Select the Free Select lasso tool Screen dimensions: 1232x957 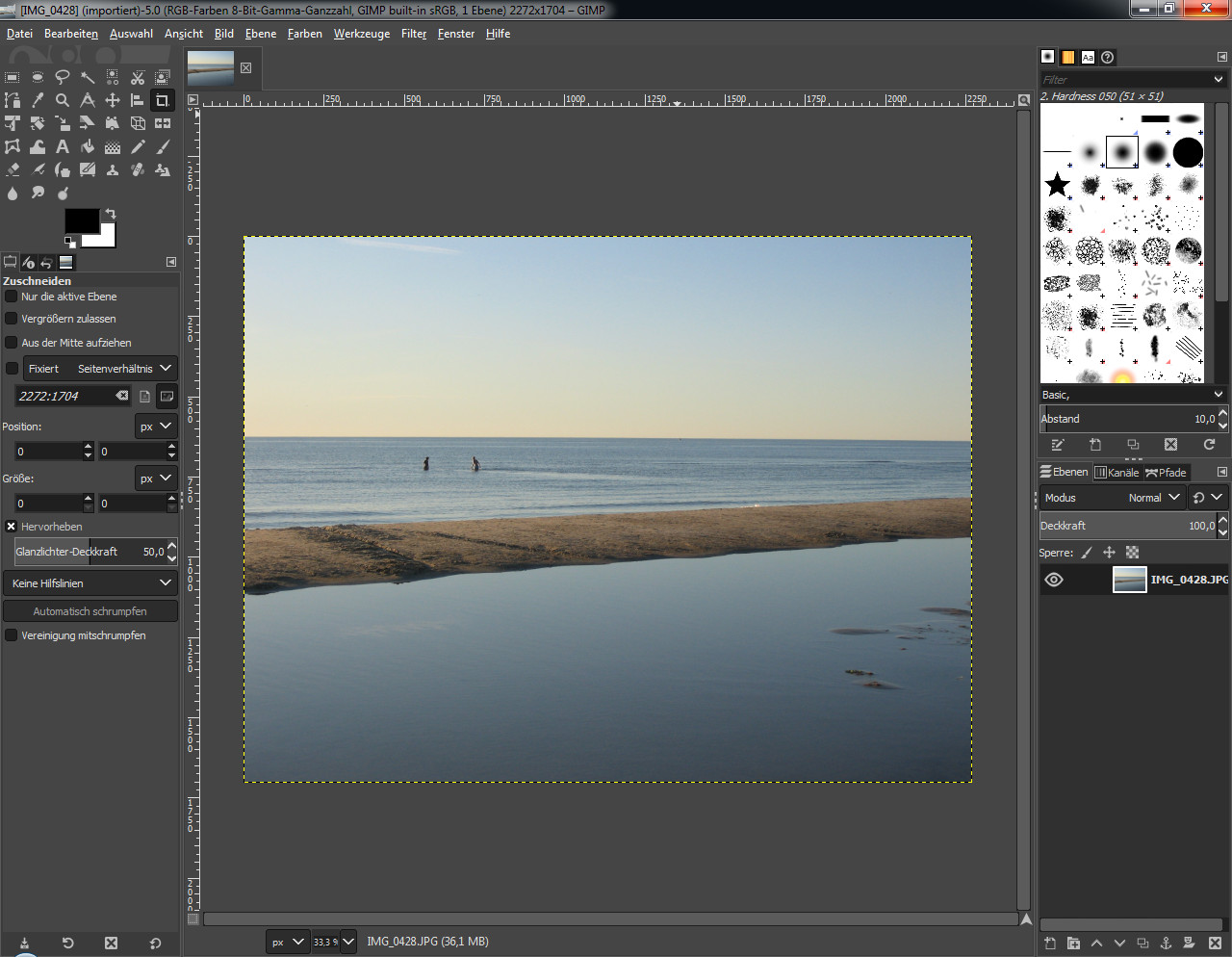(x=63, y=77)
